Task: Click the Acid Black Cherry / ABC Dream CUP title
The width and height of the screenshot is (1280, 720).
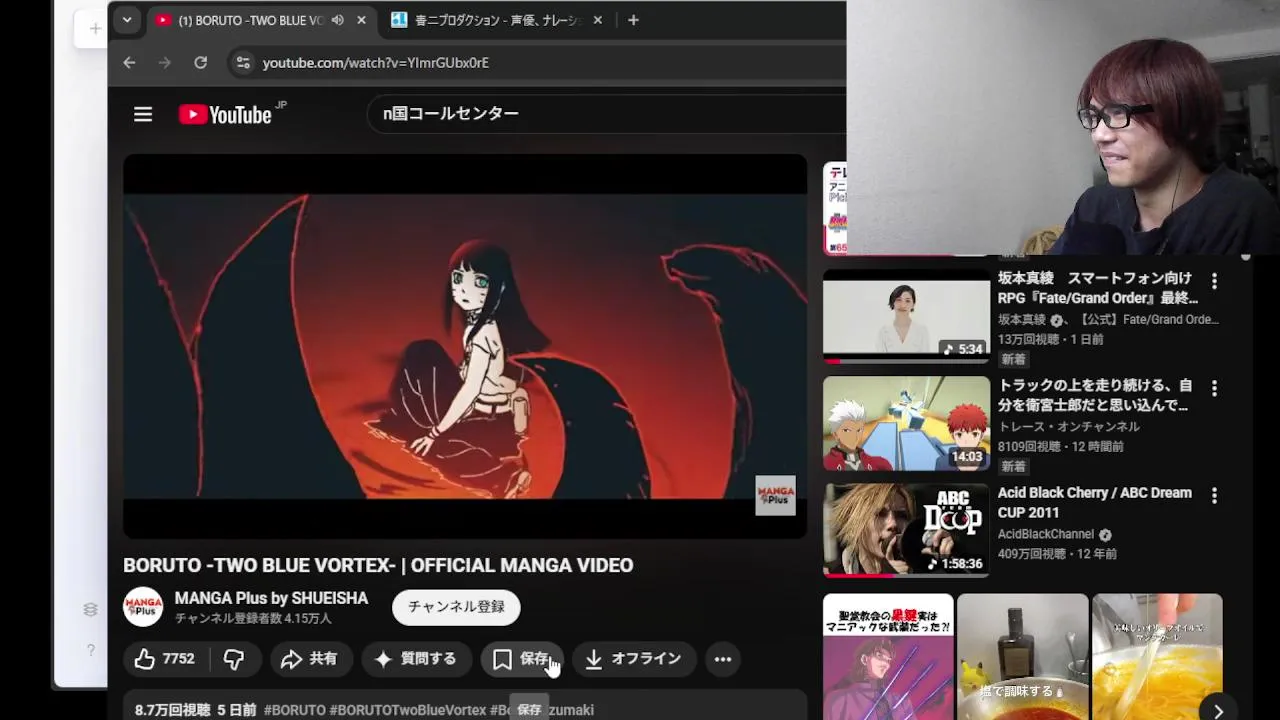Action: [x=1095, y=503]
